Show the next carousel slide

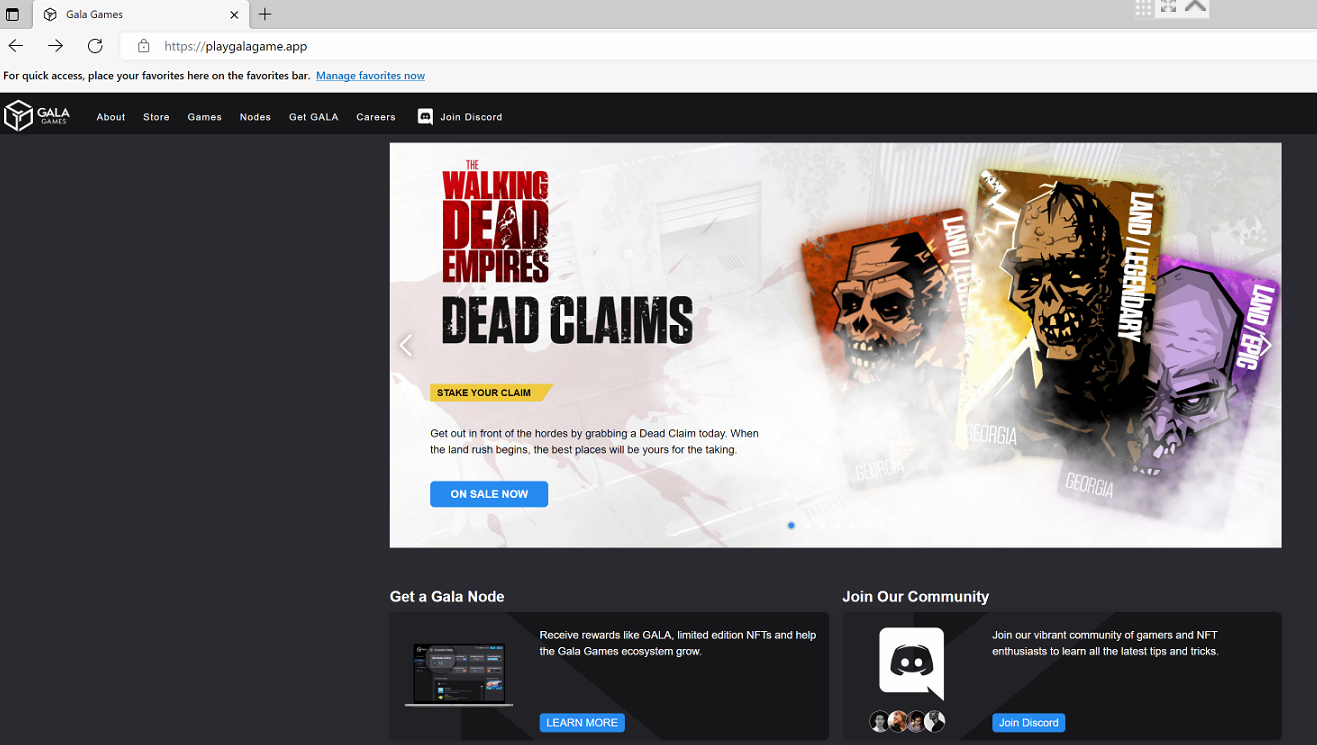click(x=1265, y=345)
